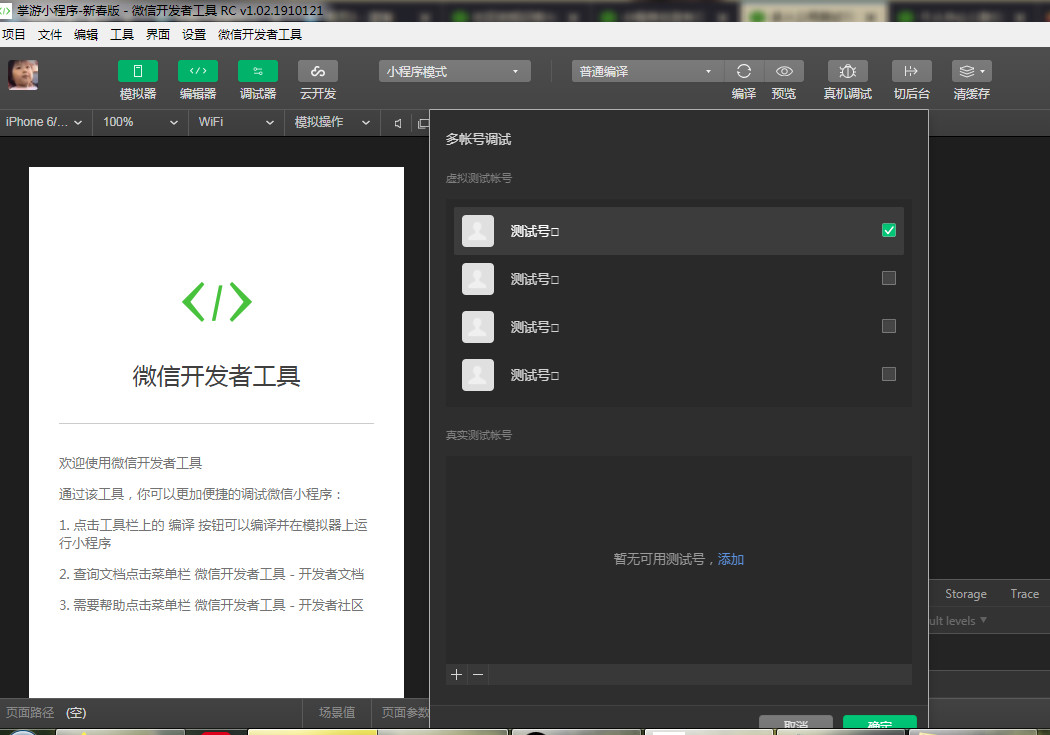Click the 虚拟测试帐号 section label
Screen dimensions: 1050x735
(479, 178)
